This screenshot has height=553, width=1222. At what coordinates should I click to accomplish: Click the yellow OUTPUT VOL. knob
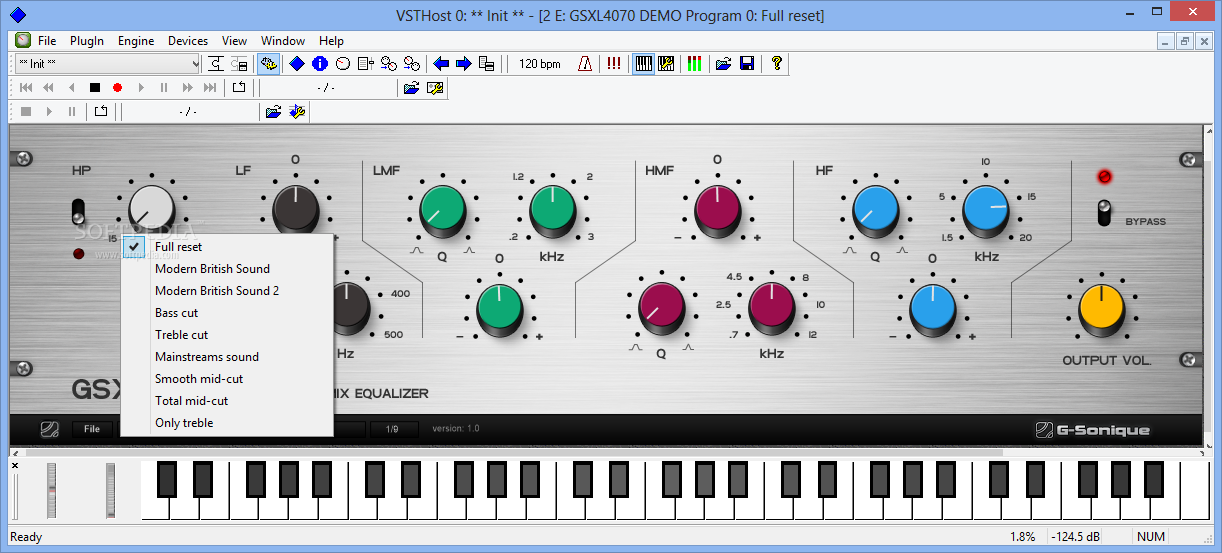click(1101, 309)
